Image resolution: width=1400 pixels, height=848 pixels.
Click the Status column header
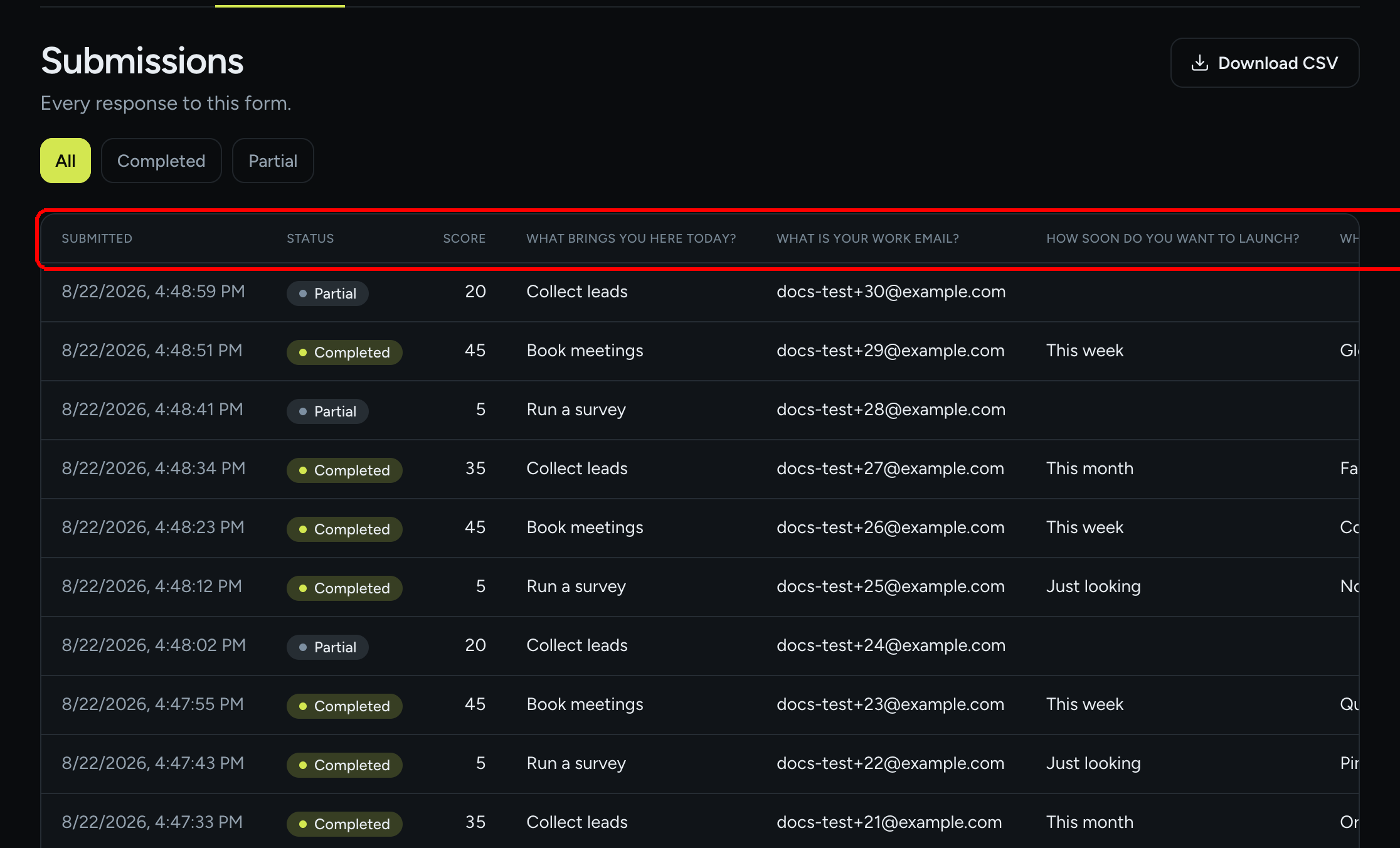click(310, 238)
